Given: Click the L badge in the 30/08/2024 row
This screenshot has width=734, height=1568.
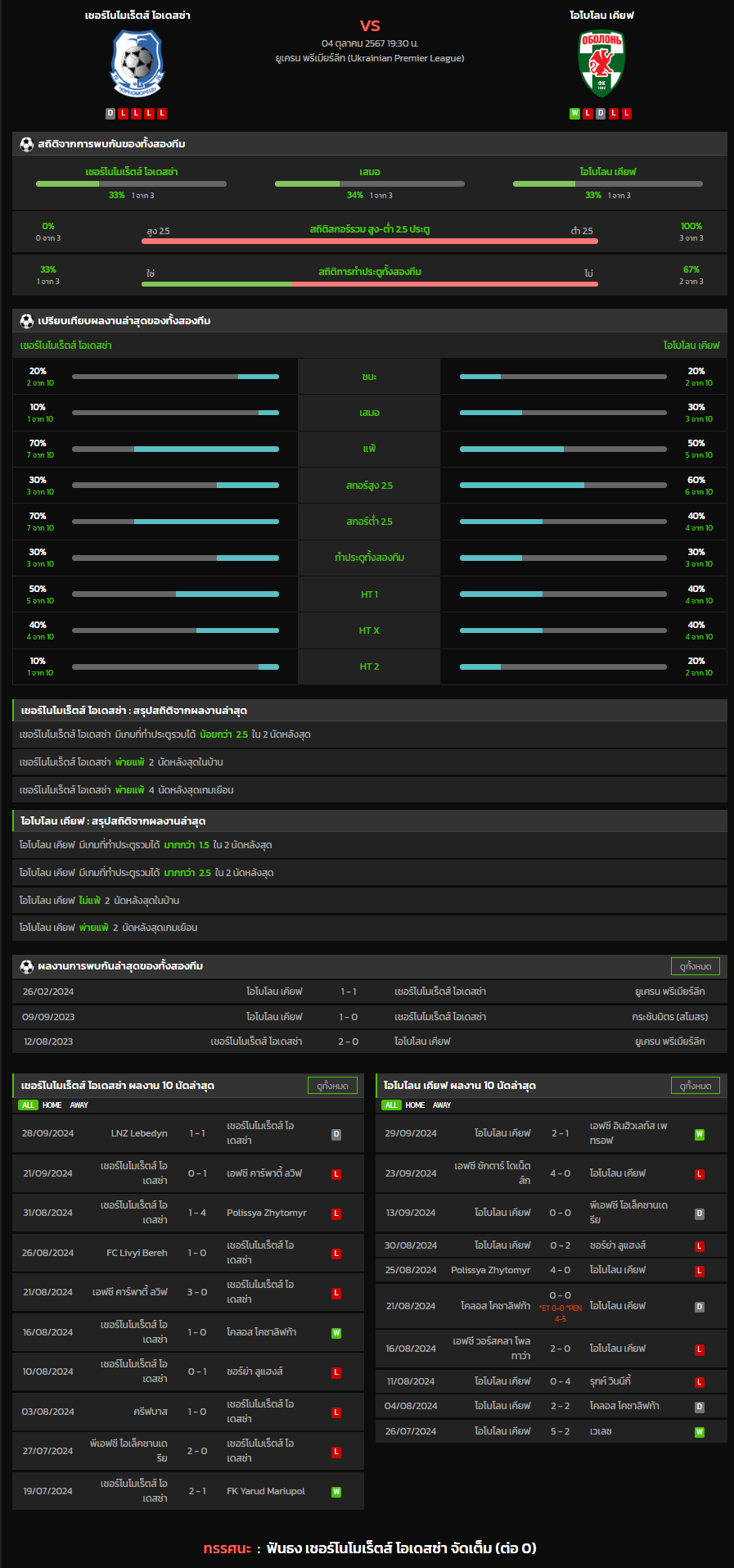Looking at the screenshot, I should pyautogui.click(x=700, y=1246).
